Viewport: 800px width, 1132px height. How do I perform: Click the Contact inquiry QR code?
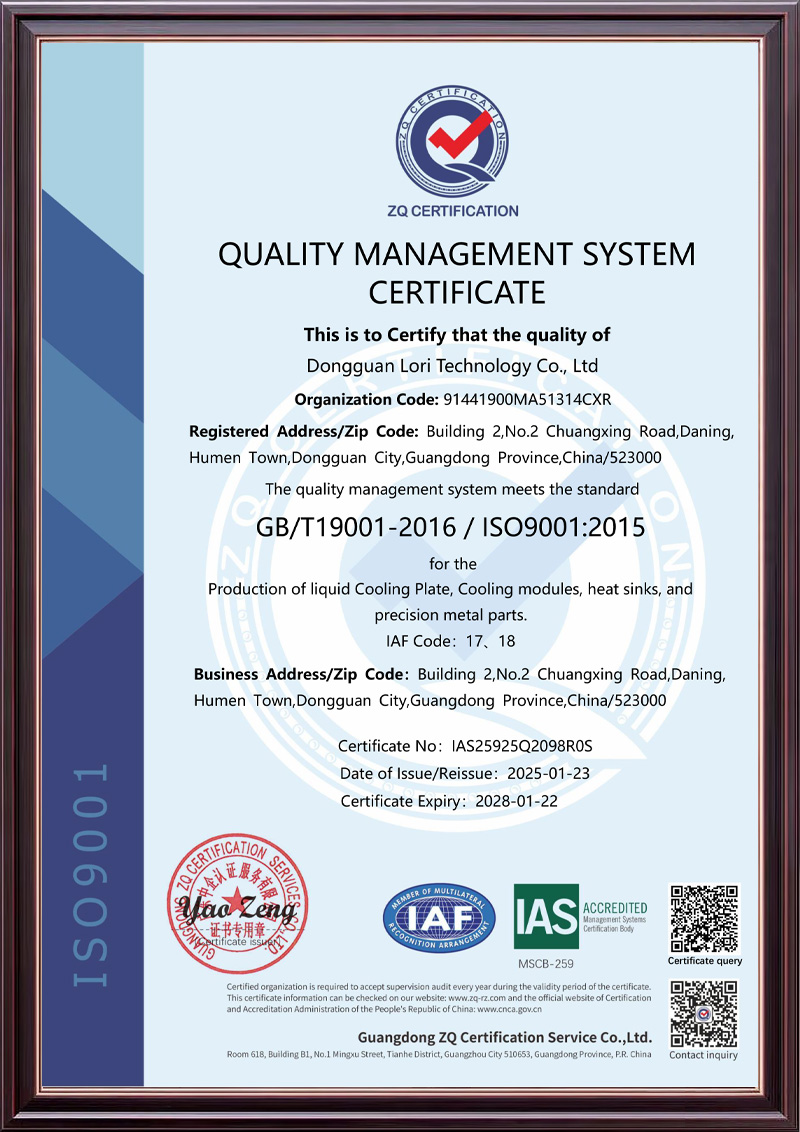(x=704, y=1012)
